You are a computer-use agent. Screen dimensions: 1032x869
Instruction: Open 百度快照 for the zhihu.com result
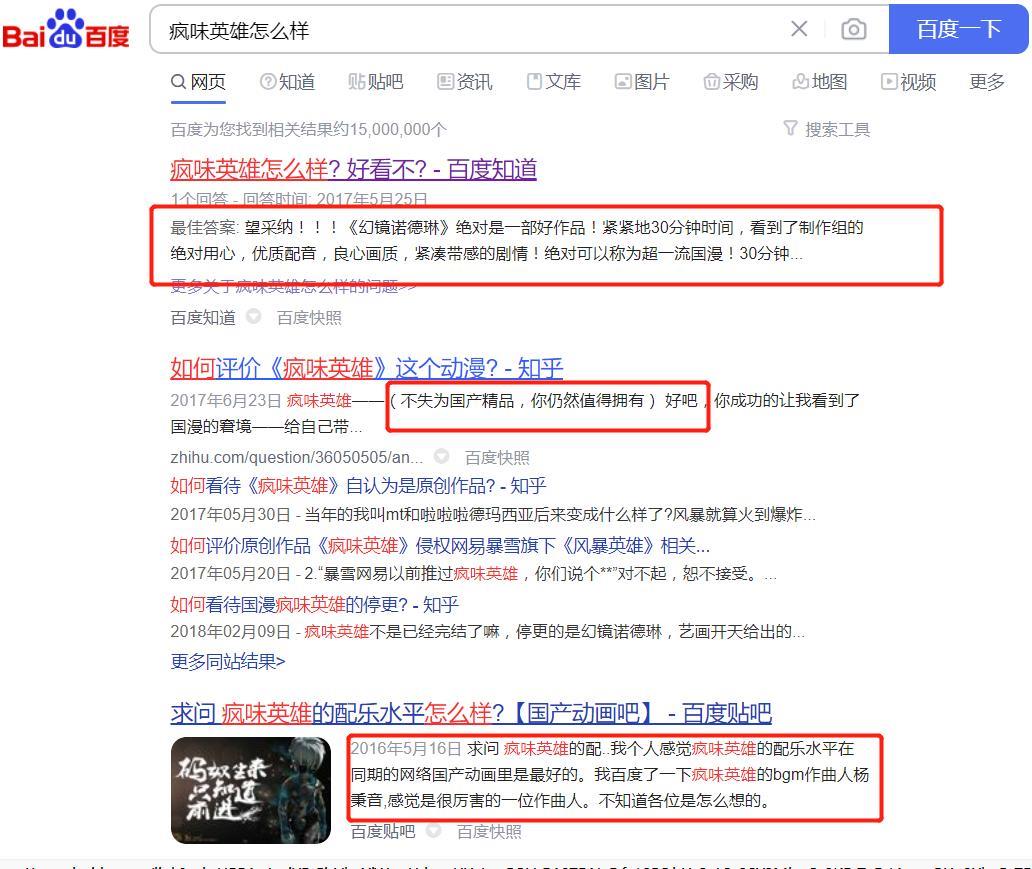497,458
